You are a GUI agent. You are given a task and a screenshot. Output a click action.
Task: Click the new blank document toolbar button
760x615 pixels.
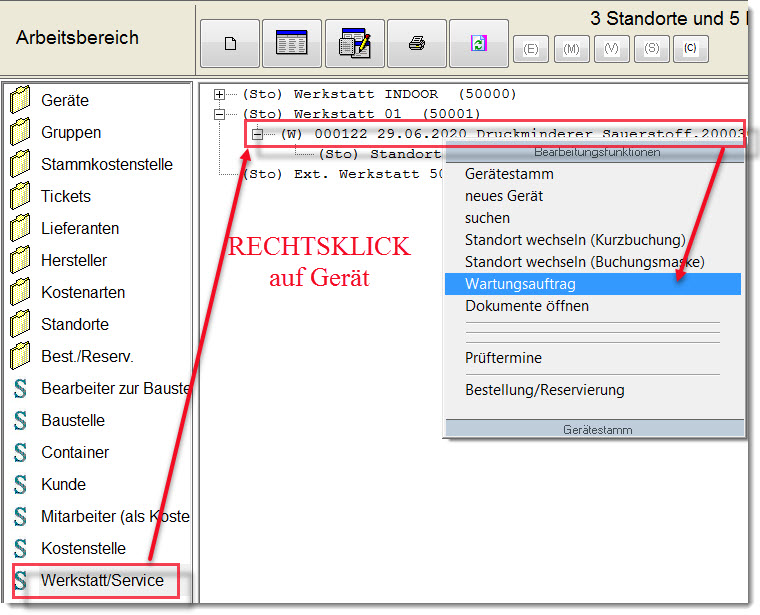[x=230, y=44]
